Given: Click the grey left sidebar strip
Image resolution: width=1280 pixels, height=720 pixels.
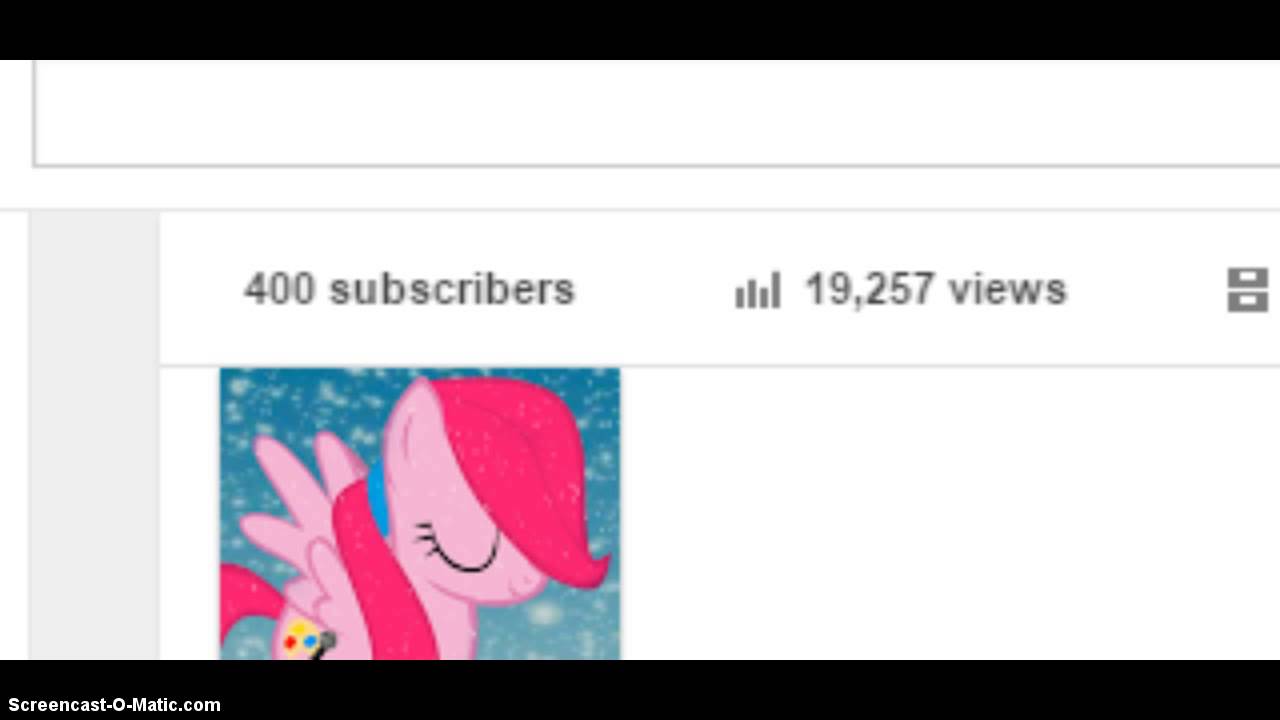Looking at the screenshot, I should click(94, 435).
